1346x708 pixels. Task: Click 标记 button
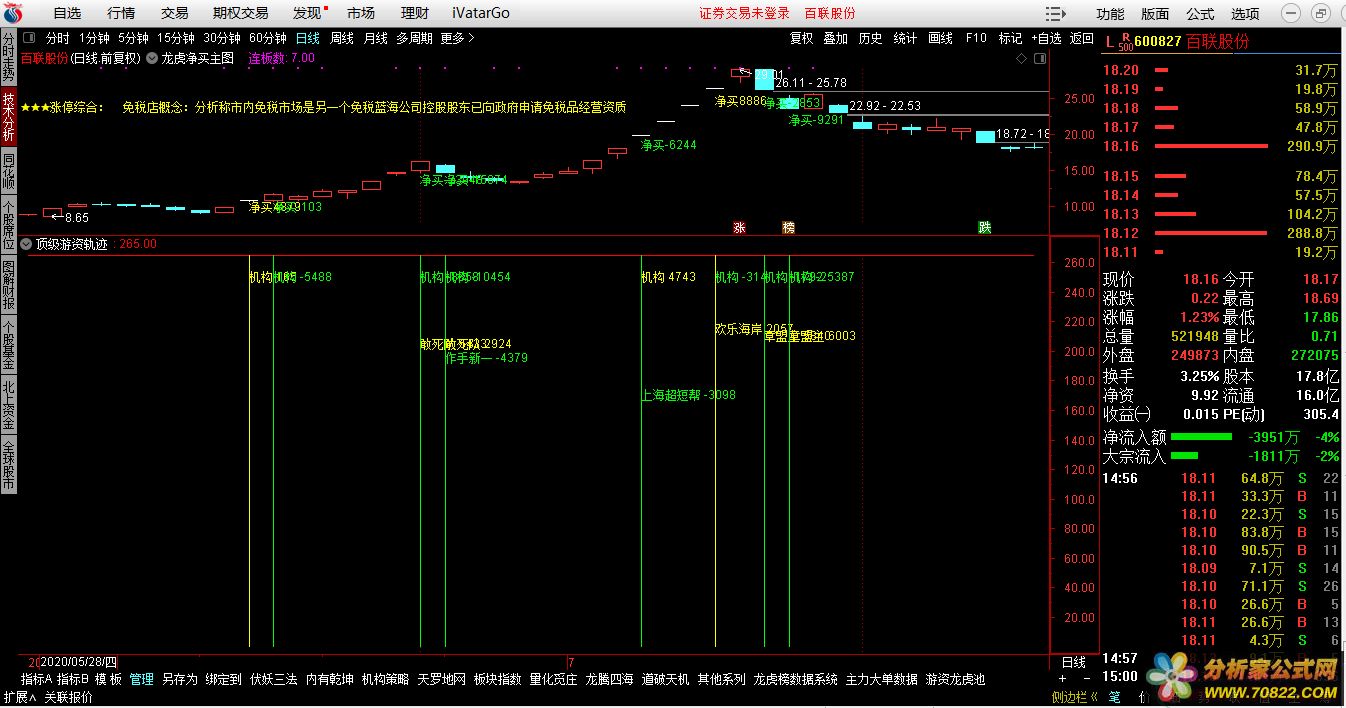tap(1010, 38)
